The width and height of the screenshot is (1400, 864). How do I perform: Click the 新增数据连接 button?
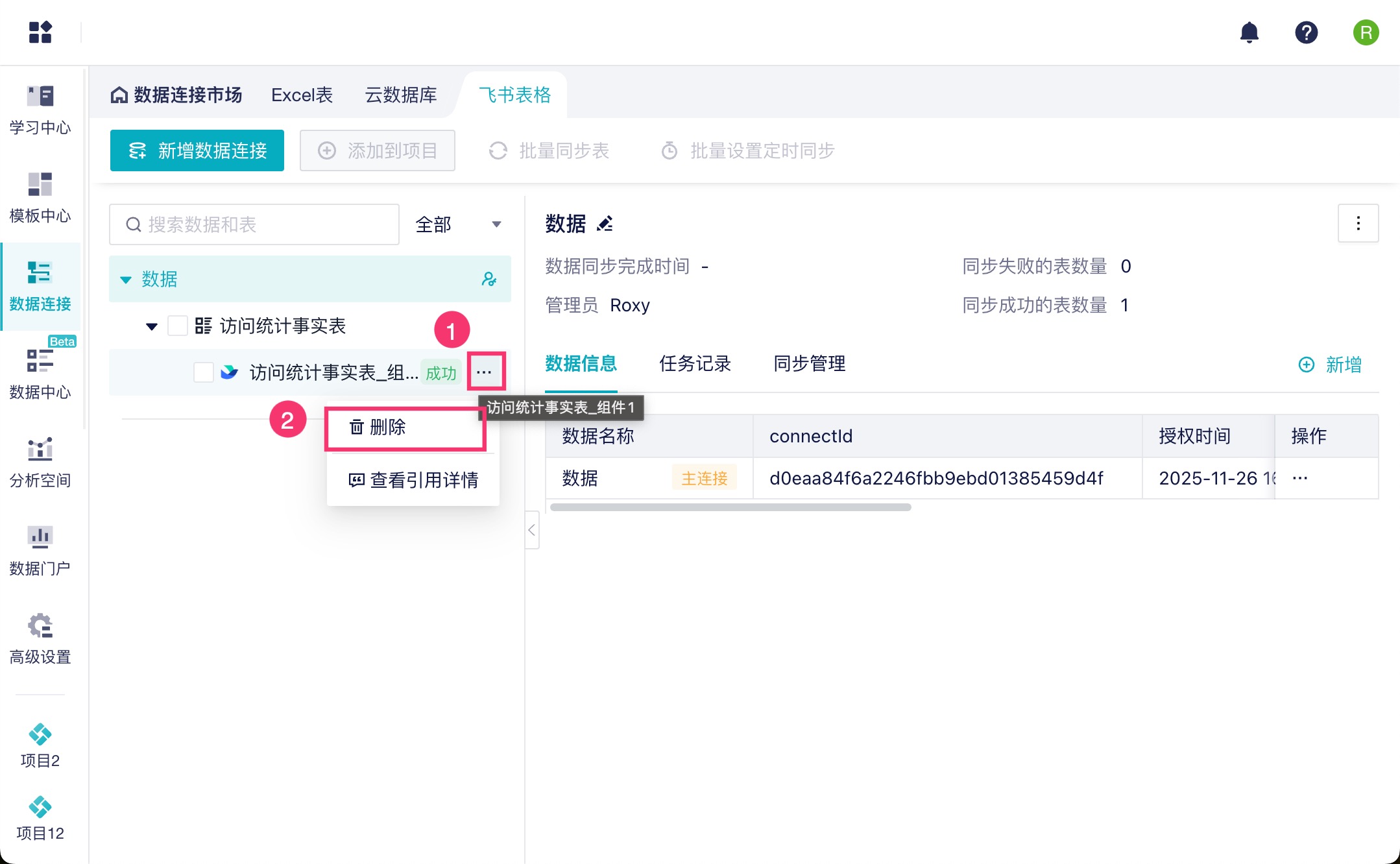(x=197, y=150)
